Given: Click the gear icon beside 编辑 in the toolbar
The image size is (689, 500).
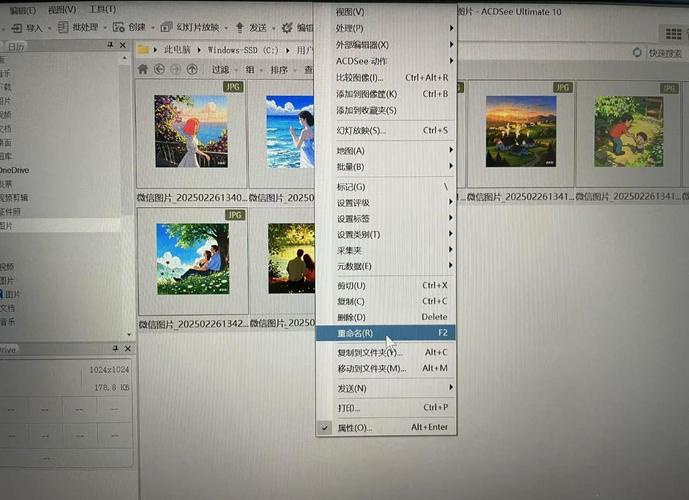Looking at the screenshot, I should click(x=287, y=28).
